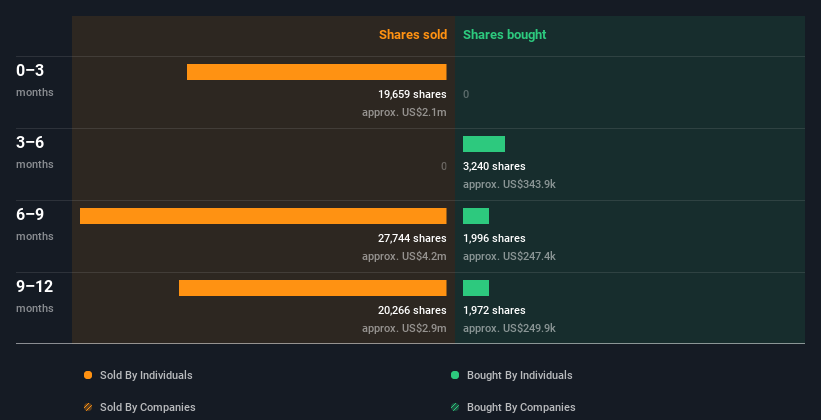Click the striped Sold By Companies legend icon
Image resolution: width=821 pixels, height=420 pixels.
(88, 407)
